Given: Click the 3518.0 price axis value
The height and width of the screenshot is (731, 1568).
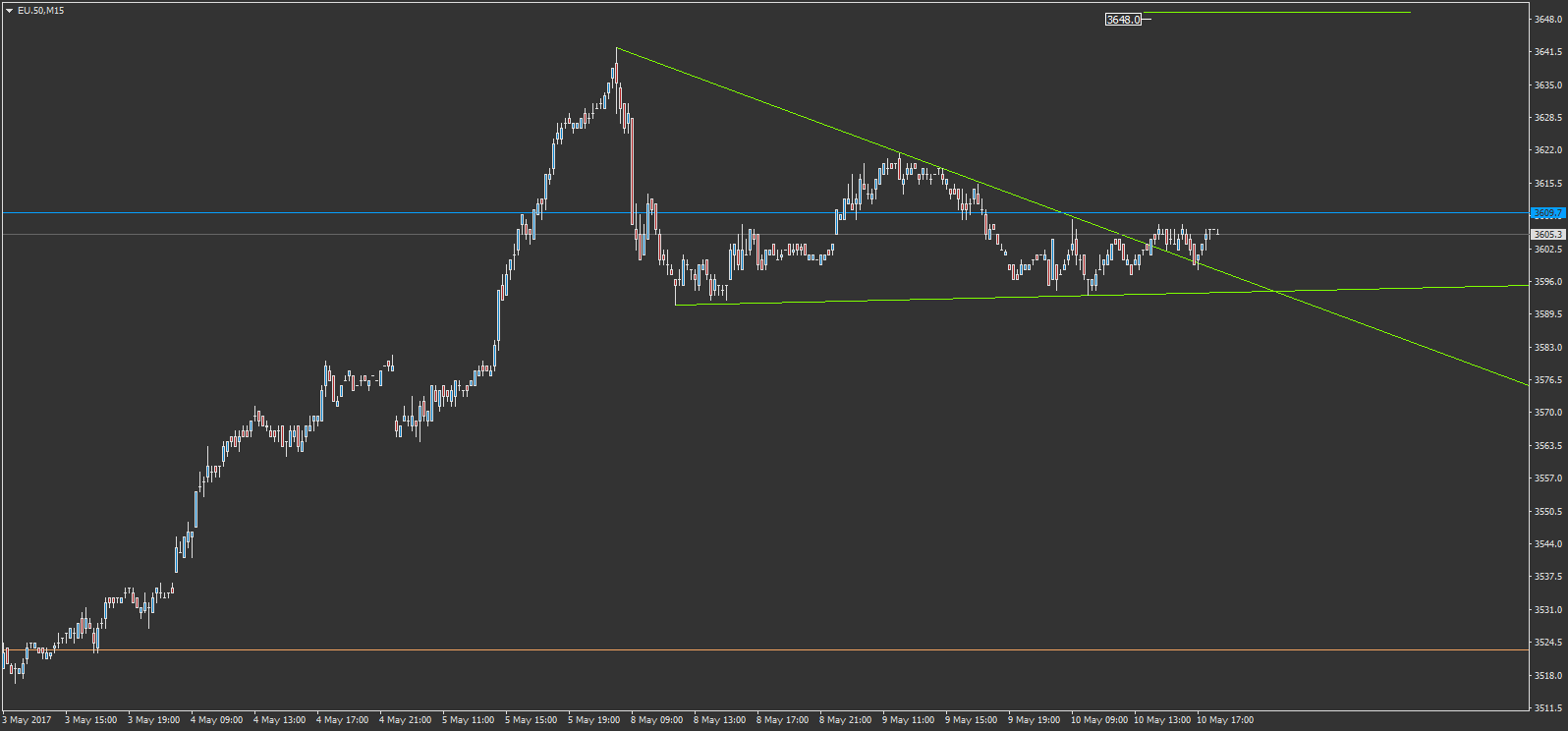Looking at the screenshot, I should point(1548,676).
